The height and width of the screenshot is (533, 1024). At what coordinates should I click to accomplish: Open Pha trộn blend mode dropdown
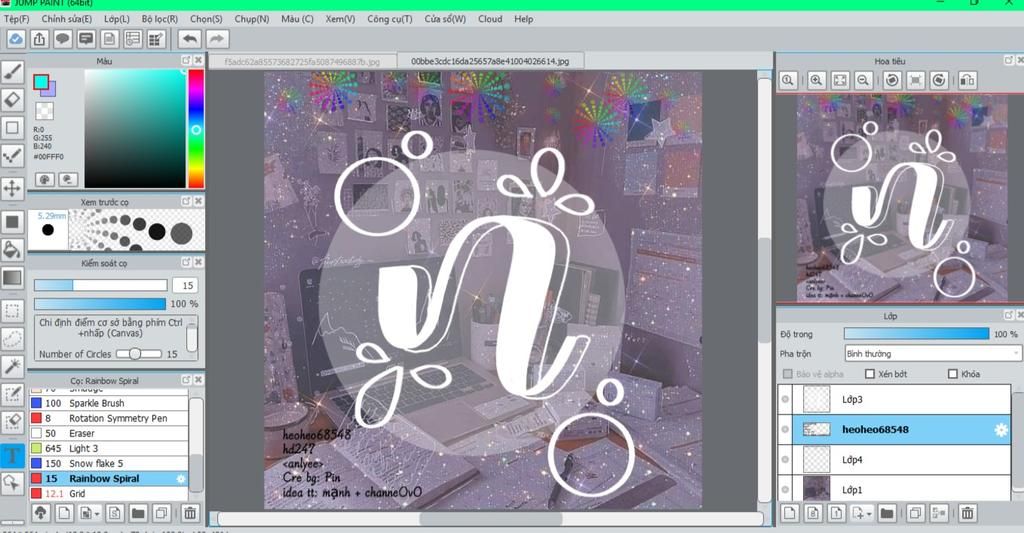pos(931,353)
